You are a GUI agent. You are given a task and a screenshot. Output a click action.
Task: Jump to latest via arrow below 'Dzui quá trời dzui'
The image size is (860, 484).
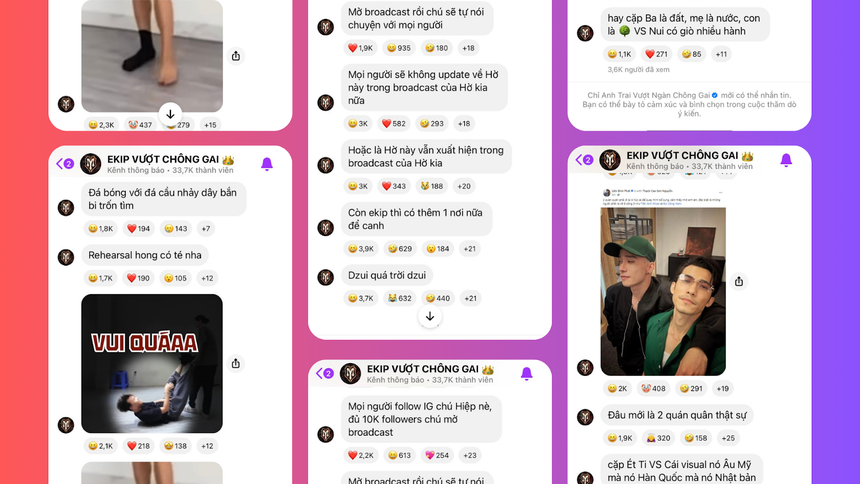point(430,317)
